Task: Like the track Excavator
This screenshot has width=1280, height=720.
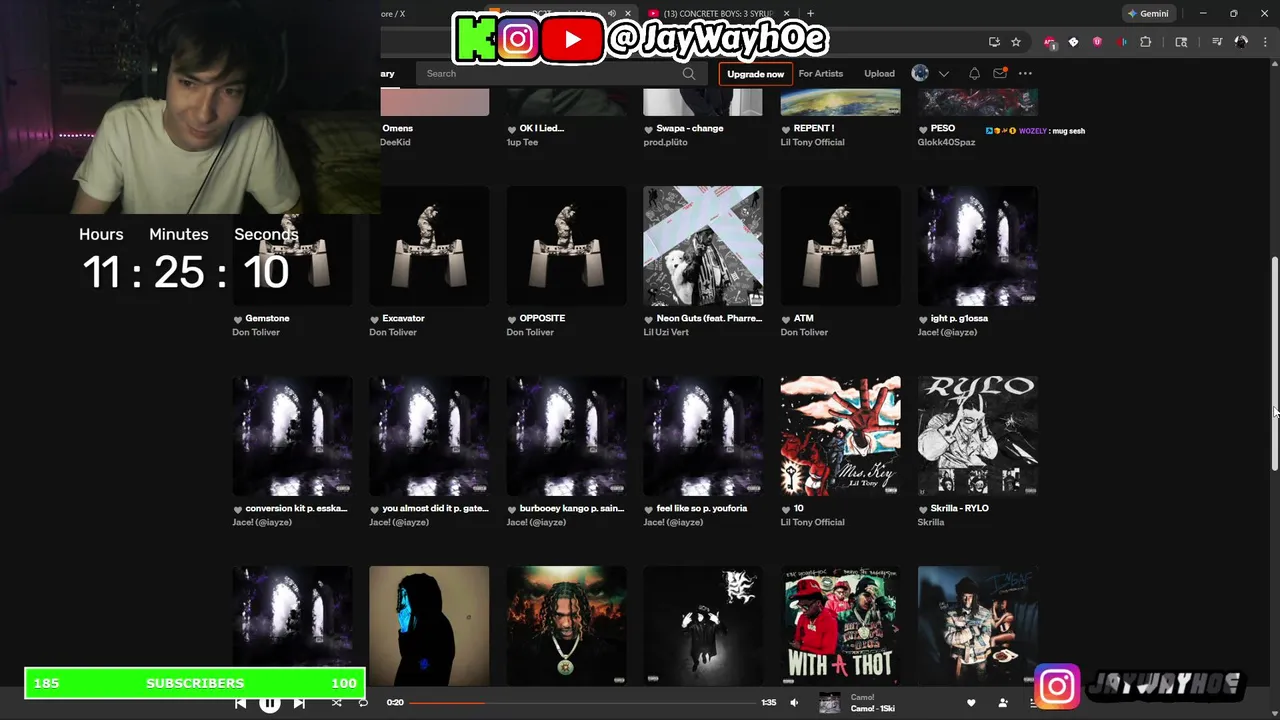Action: (375, 319)
